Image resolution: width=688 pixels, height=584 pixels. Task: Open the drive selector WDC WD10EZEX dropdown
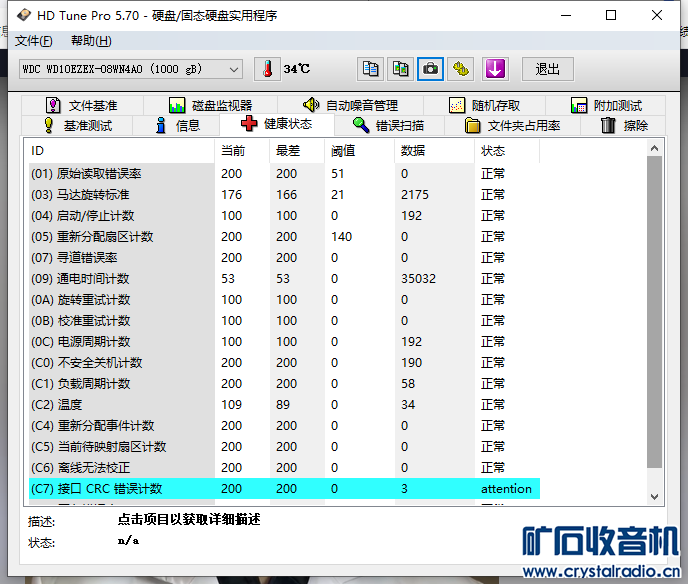click(131, 69)
